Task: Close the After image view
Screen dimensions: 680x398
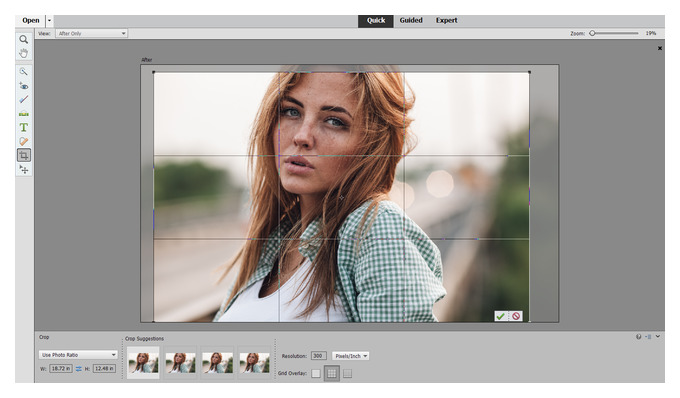Action: 660,48
